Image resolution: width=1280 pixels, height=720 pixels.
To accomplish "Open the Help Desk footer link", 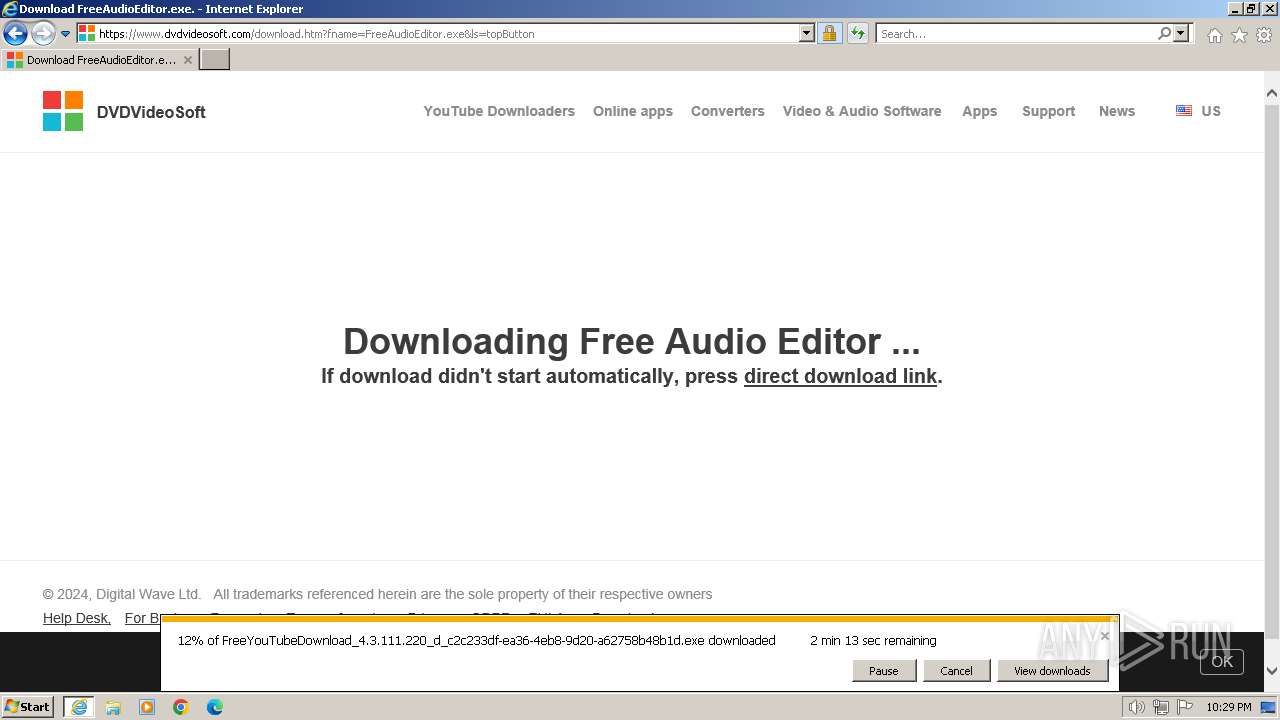I will 77,618.
